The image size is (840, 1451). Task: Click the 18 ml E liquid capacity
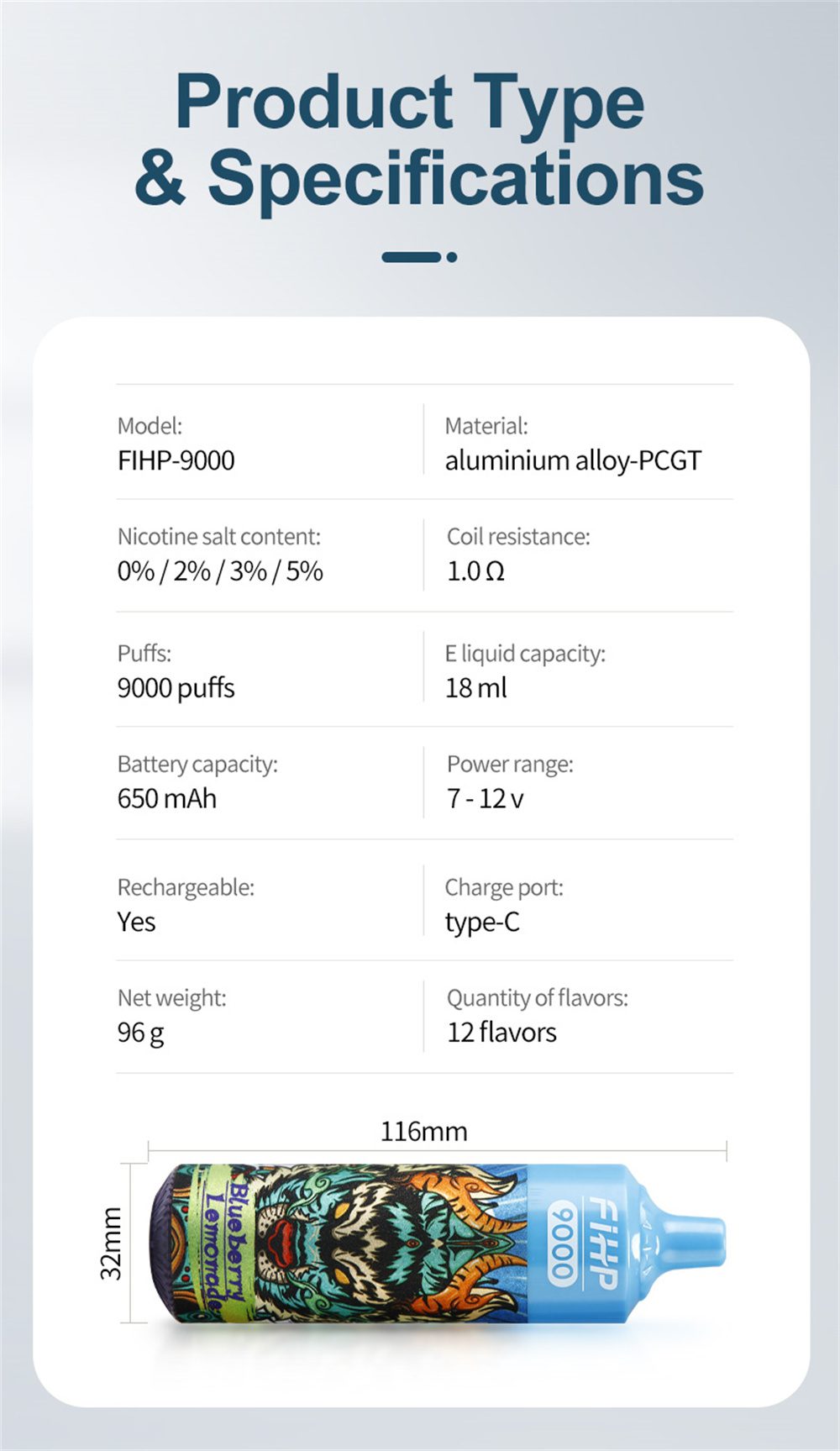(x=475, y=688)
